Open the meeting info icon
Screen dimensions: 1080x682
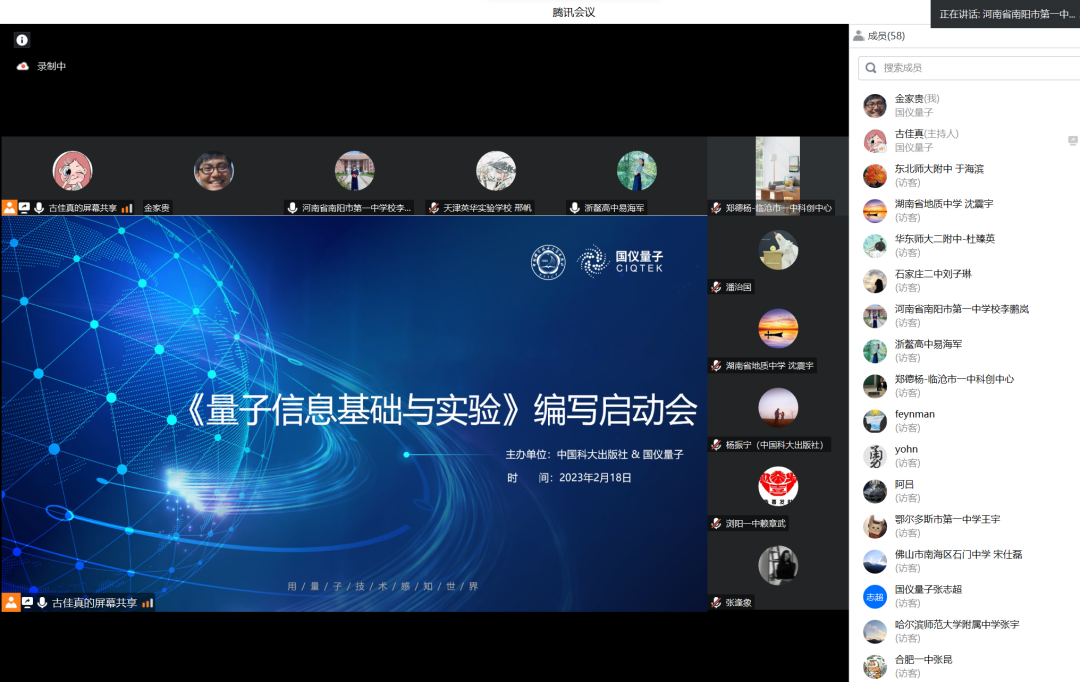click(x=22, y=40)
